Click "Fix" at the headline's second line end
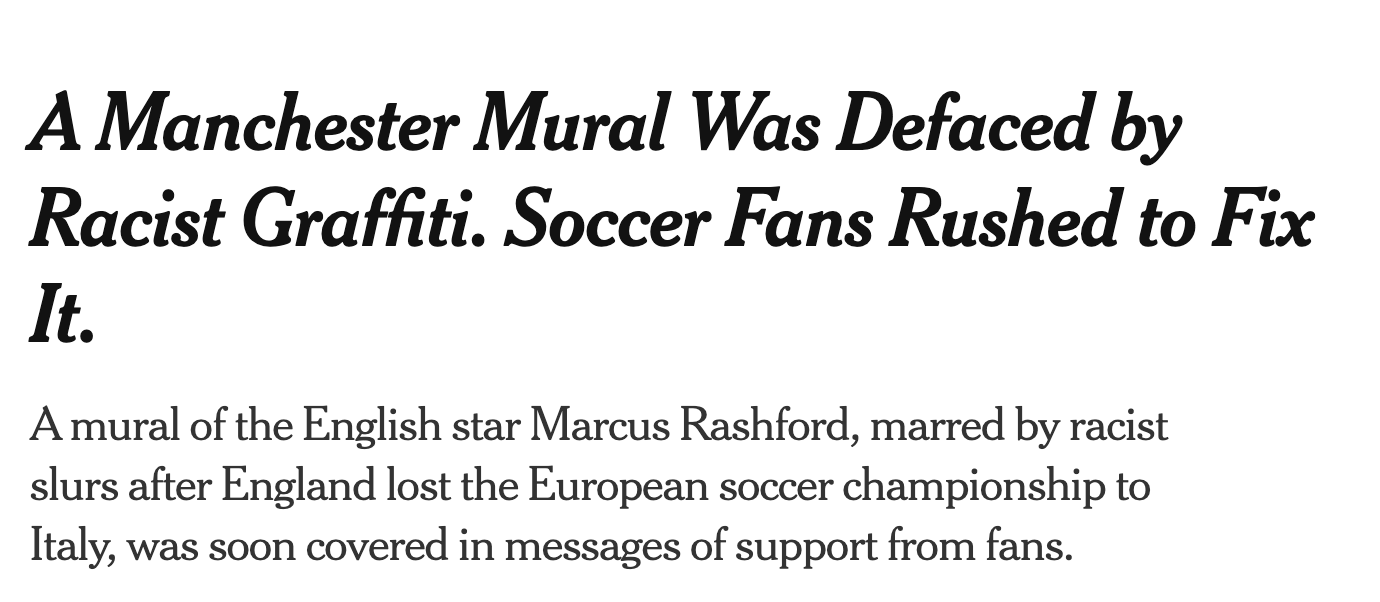Viewport: 1380px width, 602px height. pos(1261,222)
